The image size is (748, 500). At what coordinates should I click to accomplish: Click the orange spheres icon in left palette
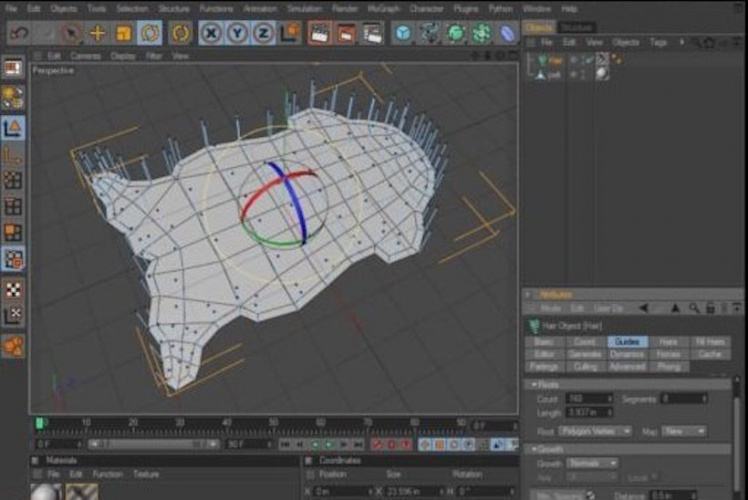(13, 346)
